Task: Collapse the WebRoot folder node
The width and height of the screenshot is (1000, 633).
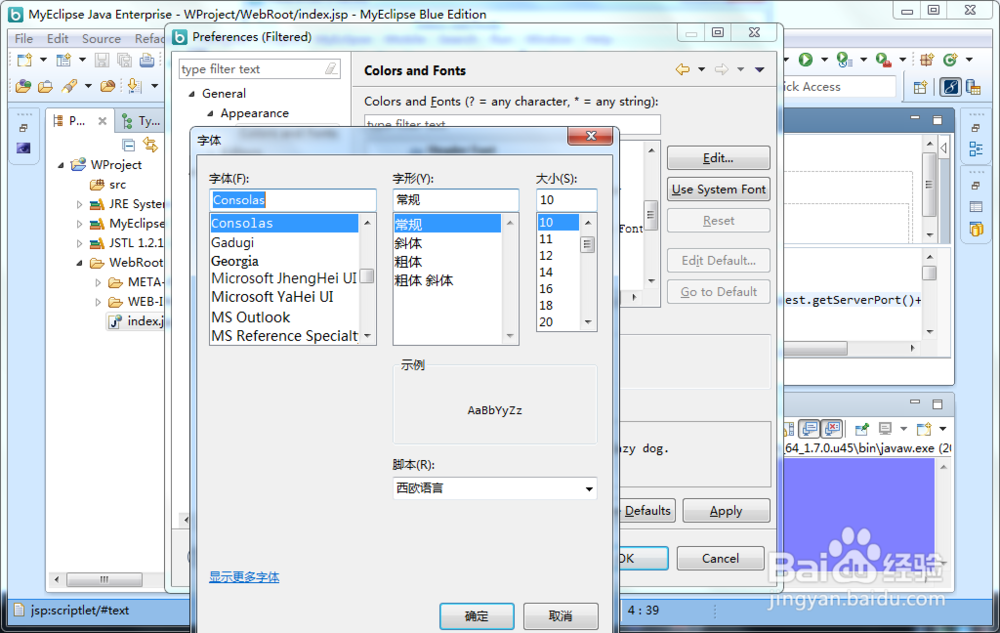Action: click(x=80, y=263)
